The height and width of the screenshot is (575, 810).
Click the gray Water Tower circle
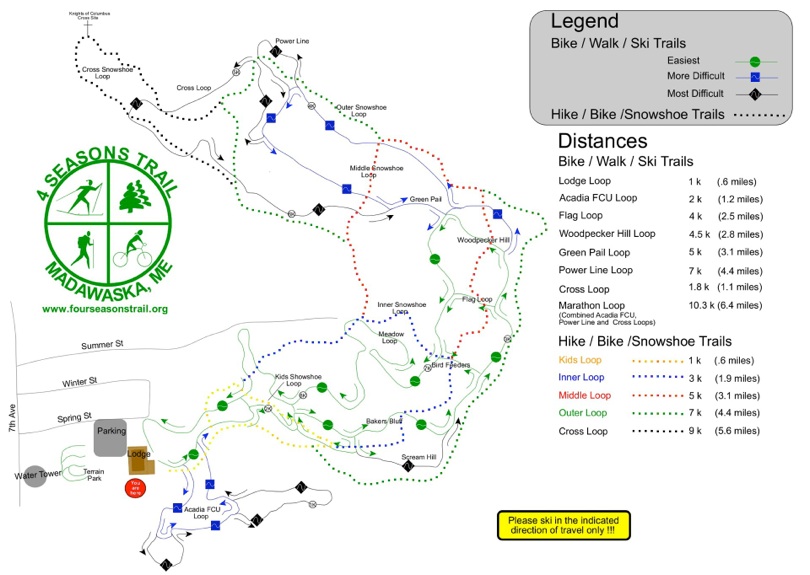(35, 476)
